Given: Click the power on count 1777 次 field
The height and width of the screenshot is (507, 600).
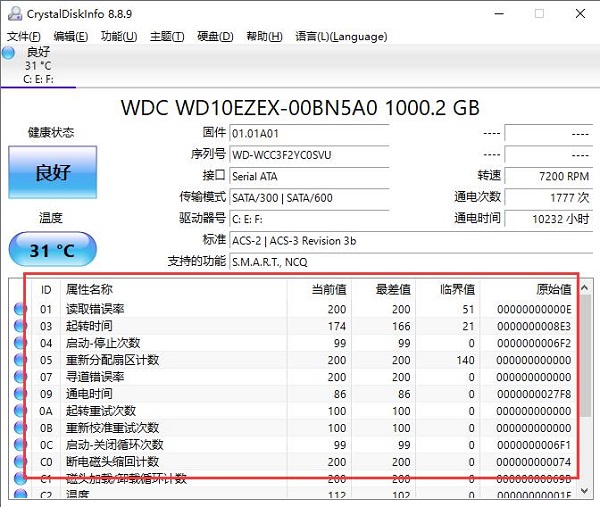Looking at the screenshot, I should 549,198.
